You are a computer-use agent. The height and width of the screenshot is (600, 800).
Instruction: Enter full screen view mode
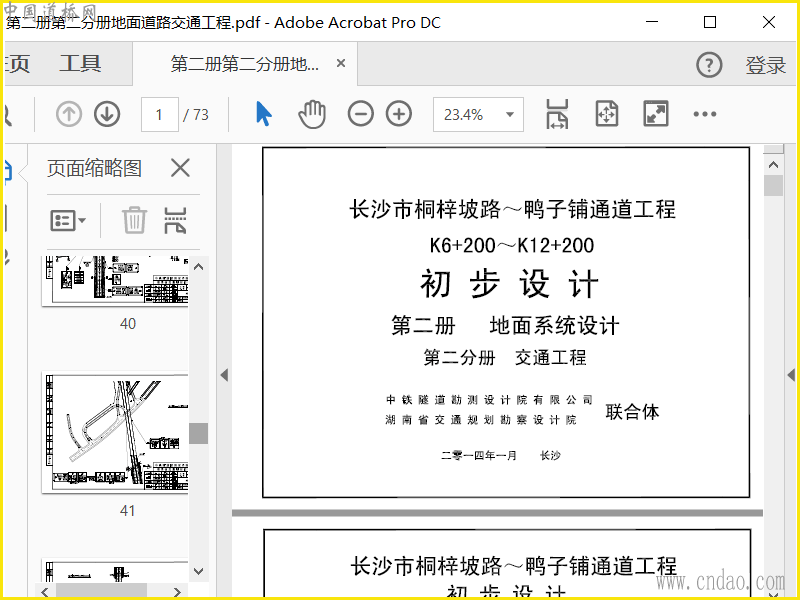coord(656,114)
